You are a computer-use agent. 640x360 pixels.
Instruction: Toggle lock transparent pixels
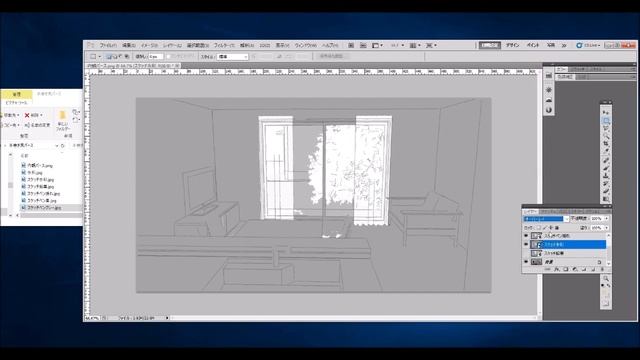pyautogui.click(x=539, y=228)
